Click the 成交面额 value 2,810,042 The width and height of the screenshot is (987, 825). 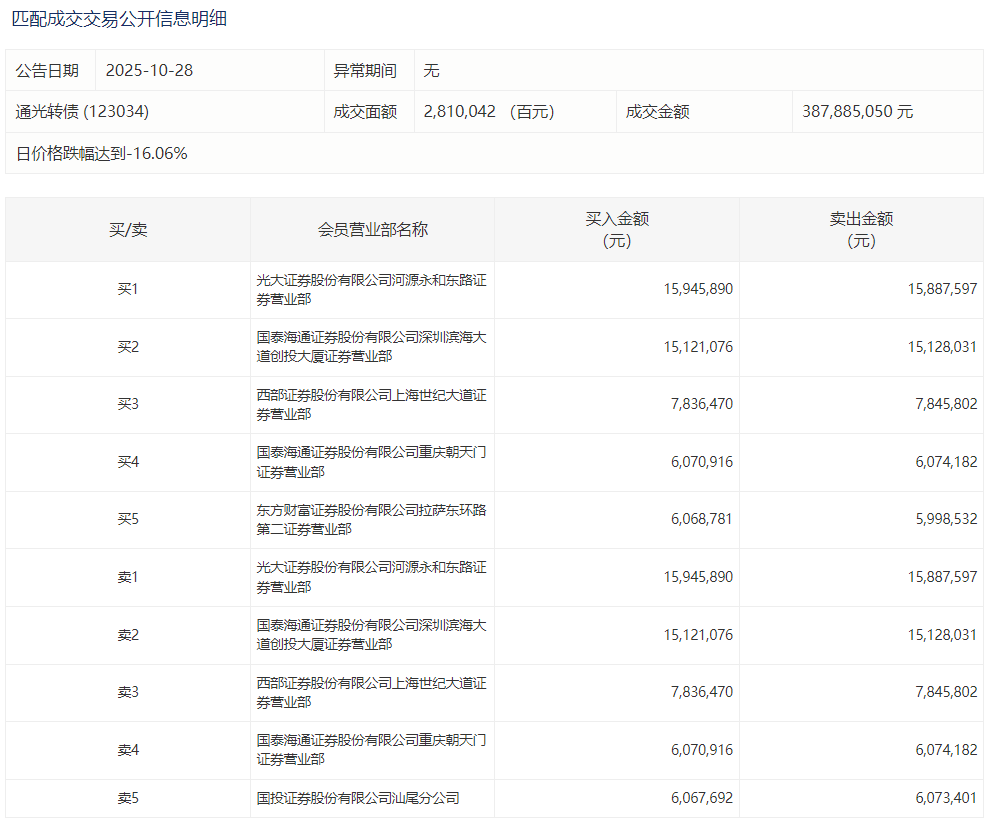[x=460, y=112]
